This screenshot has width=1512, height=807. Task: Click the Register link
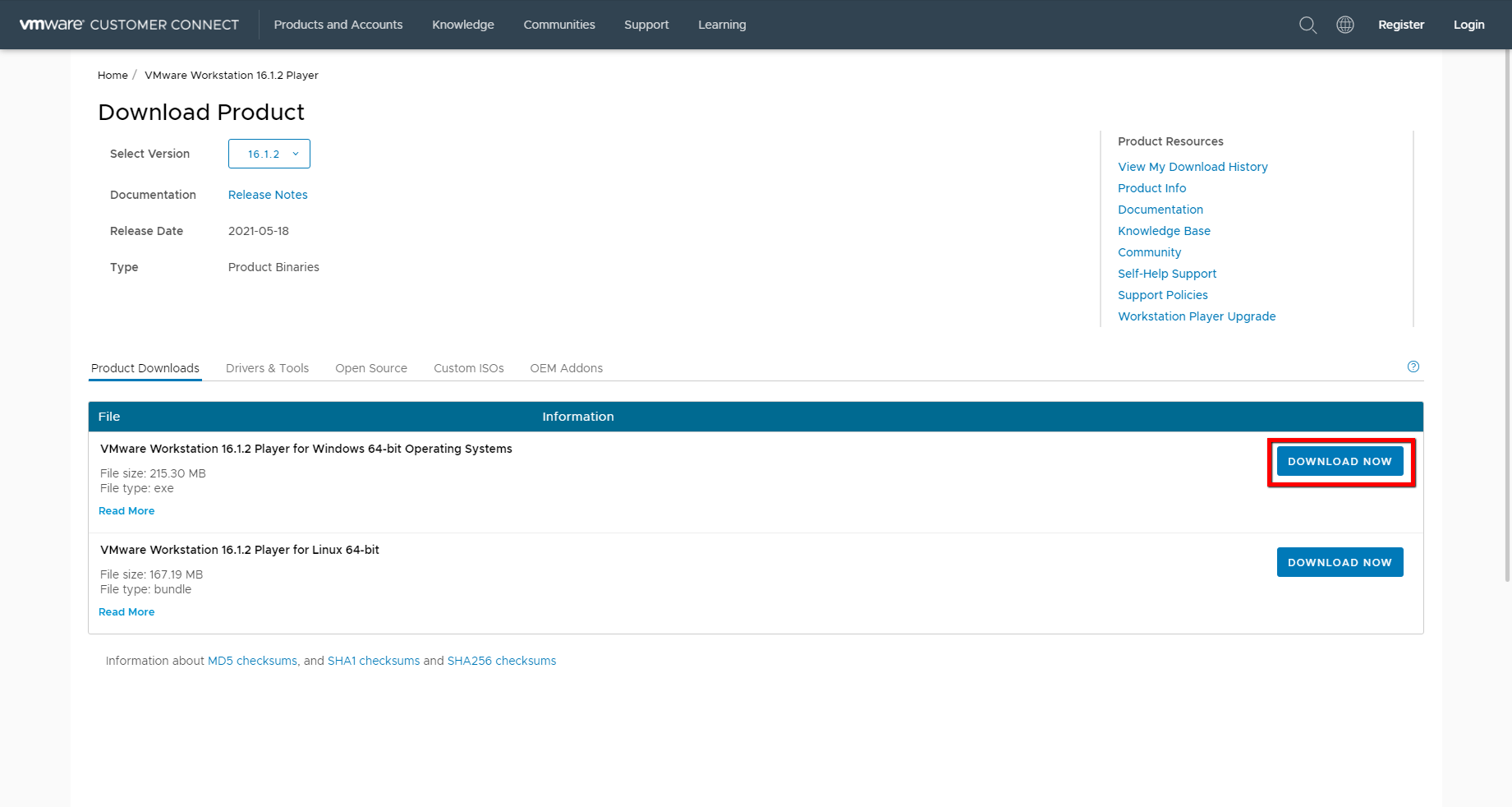pyautogui.click(x=1401, y=25)
